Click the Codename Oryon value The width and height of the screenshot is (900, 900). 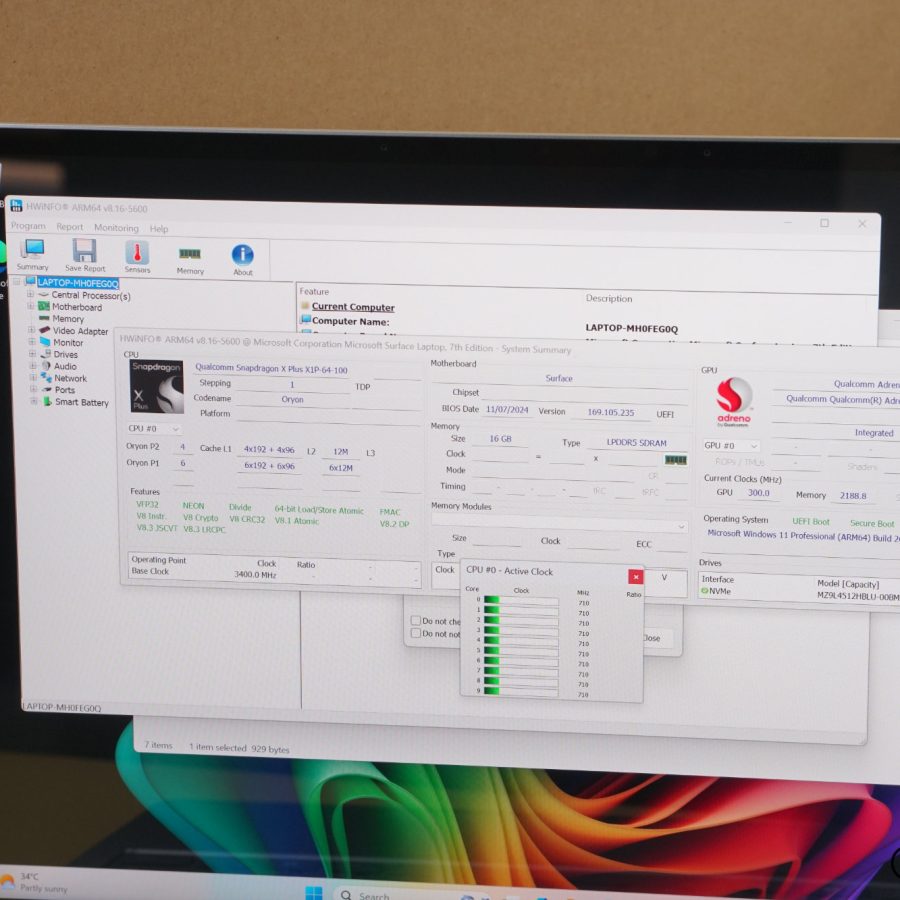pos(292,399)
